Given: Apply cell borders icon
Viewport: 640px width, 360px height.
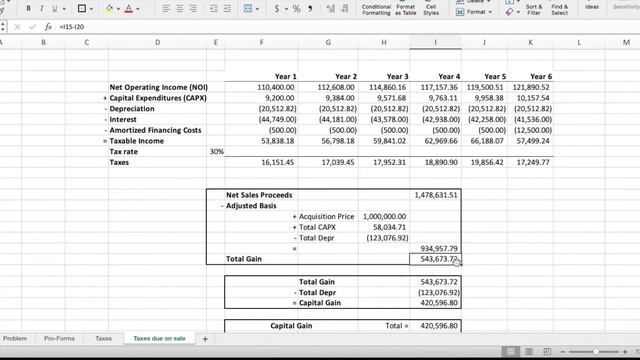Looking at the screenshot, I should [82, 9].
